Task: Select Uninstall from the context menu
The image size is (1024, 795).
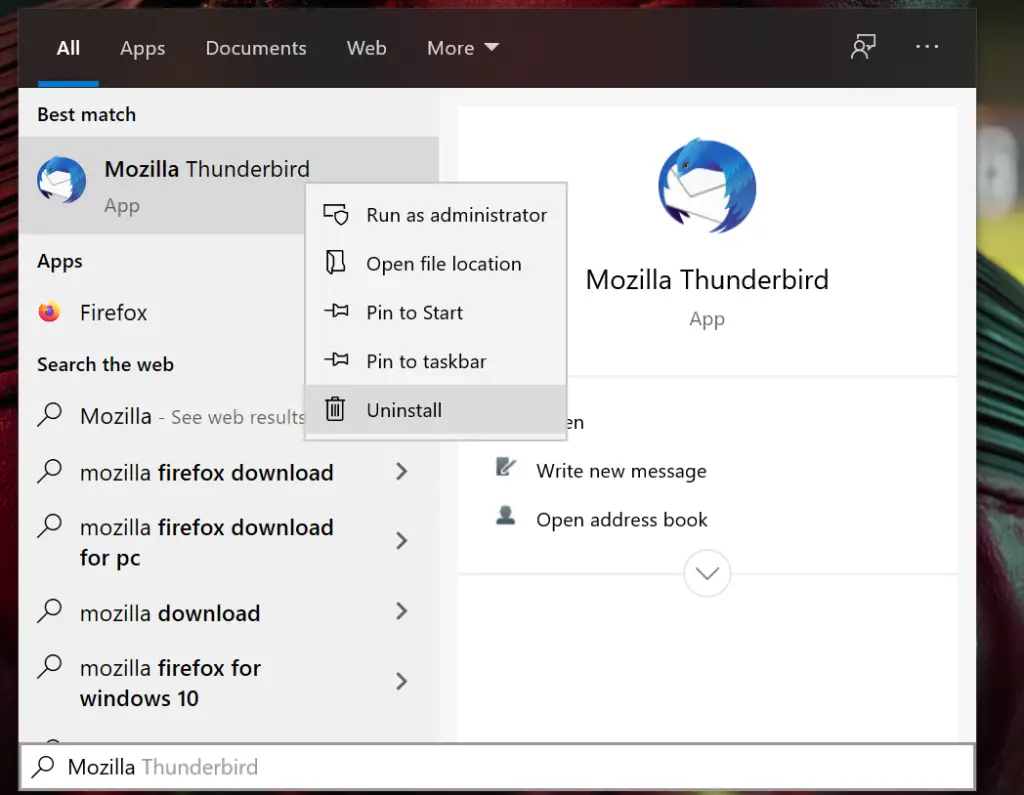Action: click(x=436, y=410)
